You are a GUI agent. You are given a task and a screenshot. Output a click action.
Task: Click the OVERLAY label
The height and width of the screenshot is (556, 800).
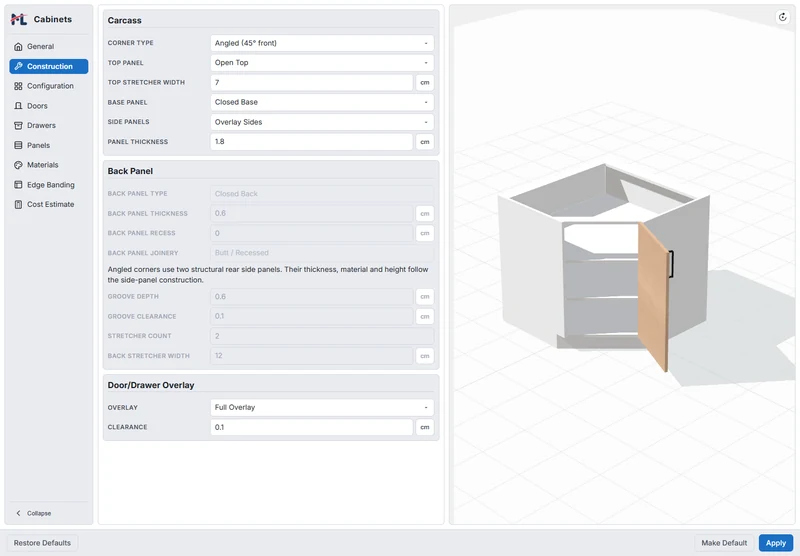pyautogui.click(x=123, y=408)
